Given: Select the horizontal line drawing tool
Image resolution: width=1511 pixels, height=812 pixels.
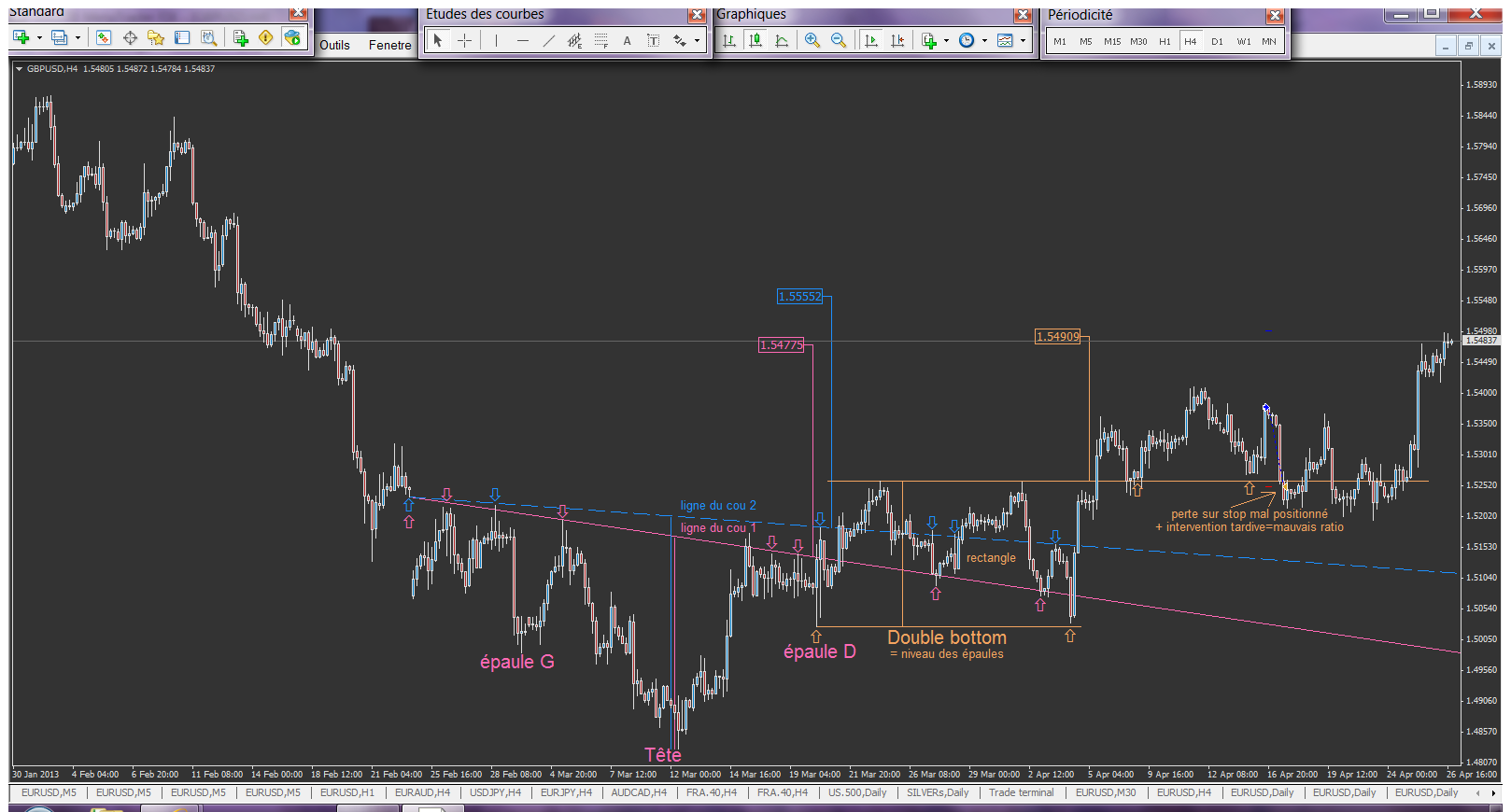Looking at the screenshot, I should click(x=522, y=40).
